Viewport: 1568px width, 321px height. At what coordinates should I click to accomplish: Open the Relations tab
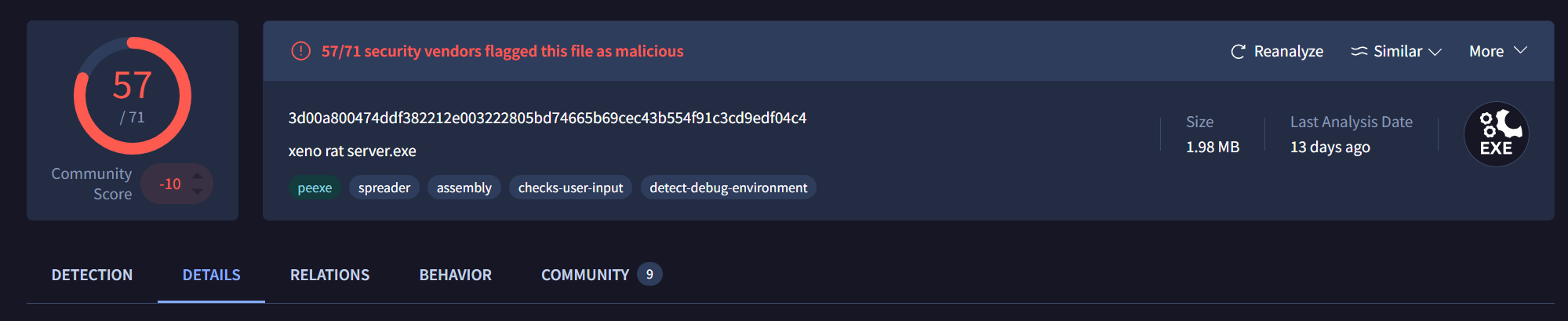click(x=329, y=275)
